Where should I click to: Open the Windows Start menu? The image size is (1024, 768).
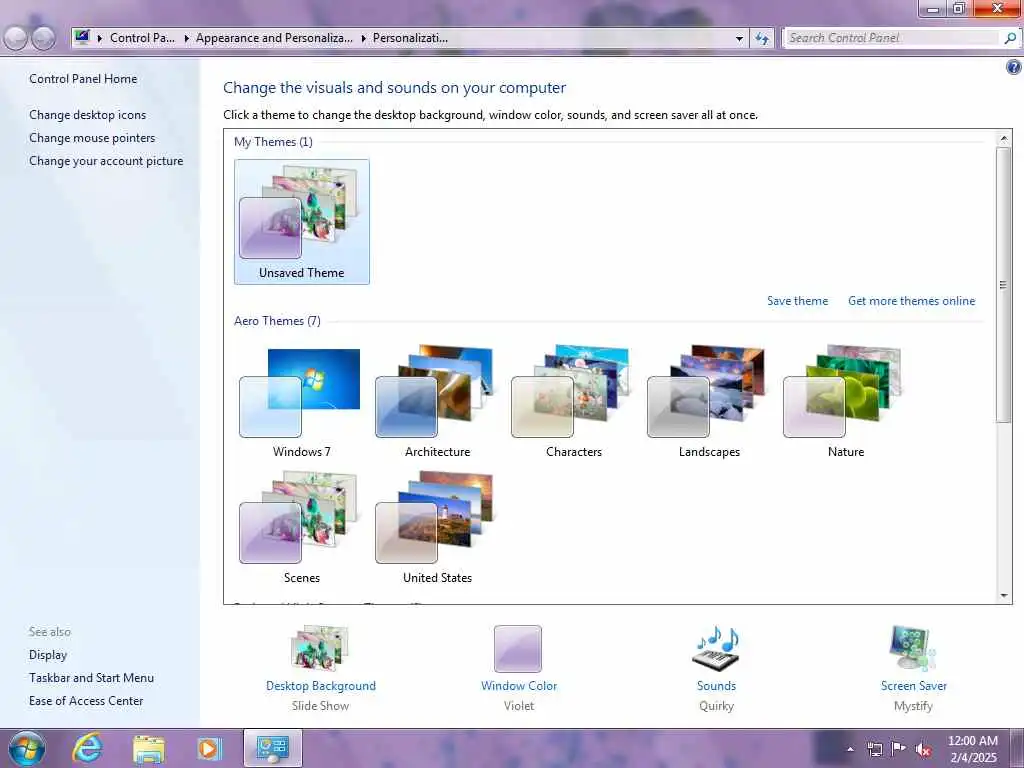pyautogui.click(x=26, y=748)
